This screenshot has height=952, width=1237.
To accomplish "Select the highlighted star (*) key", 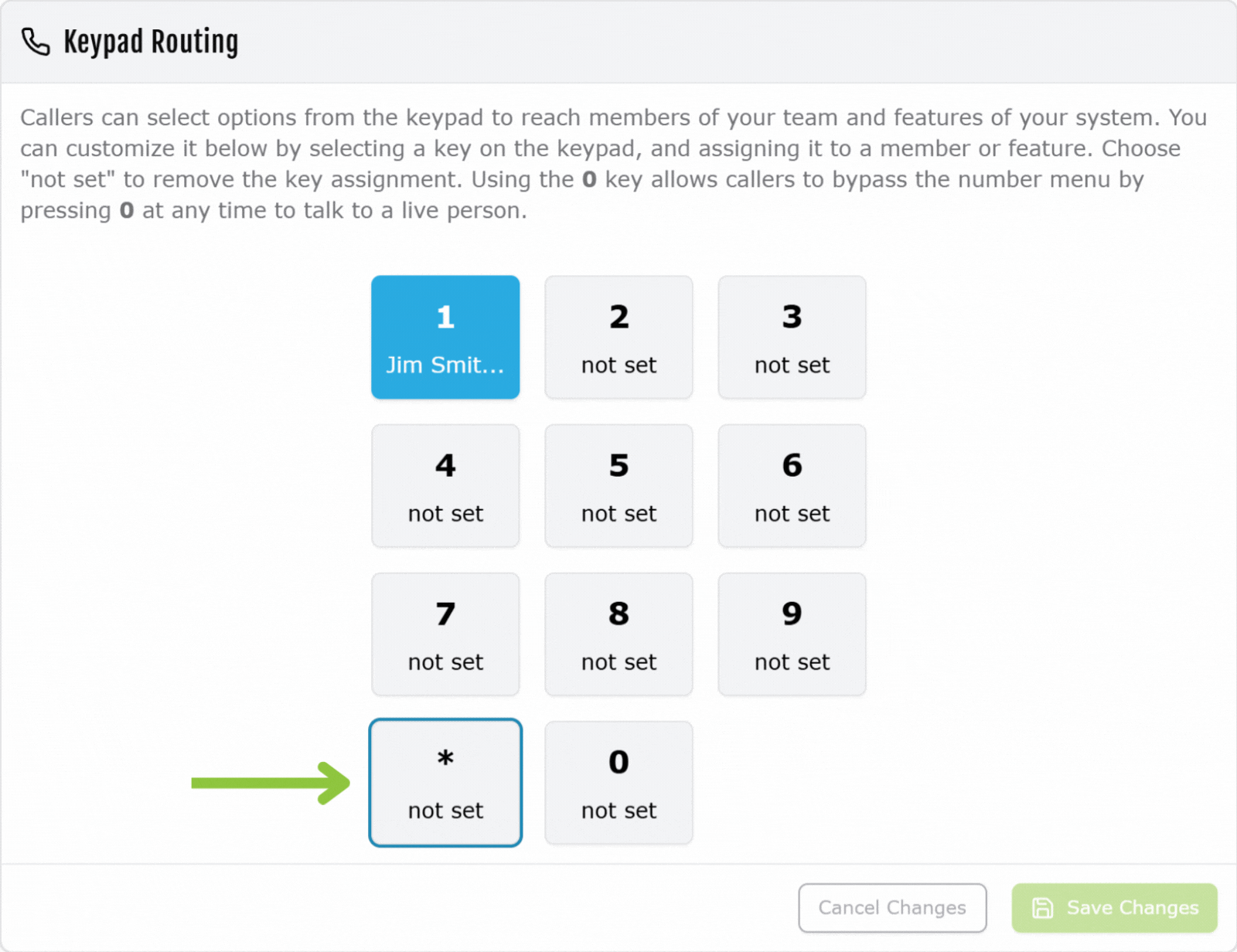I will 445,783.
